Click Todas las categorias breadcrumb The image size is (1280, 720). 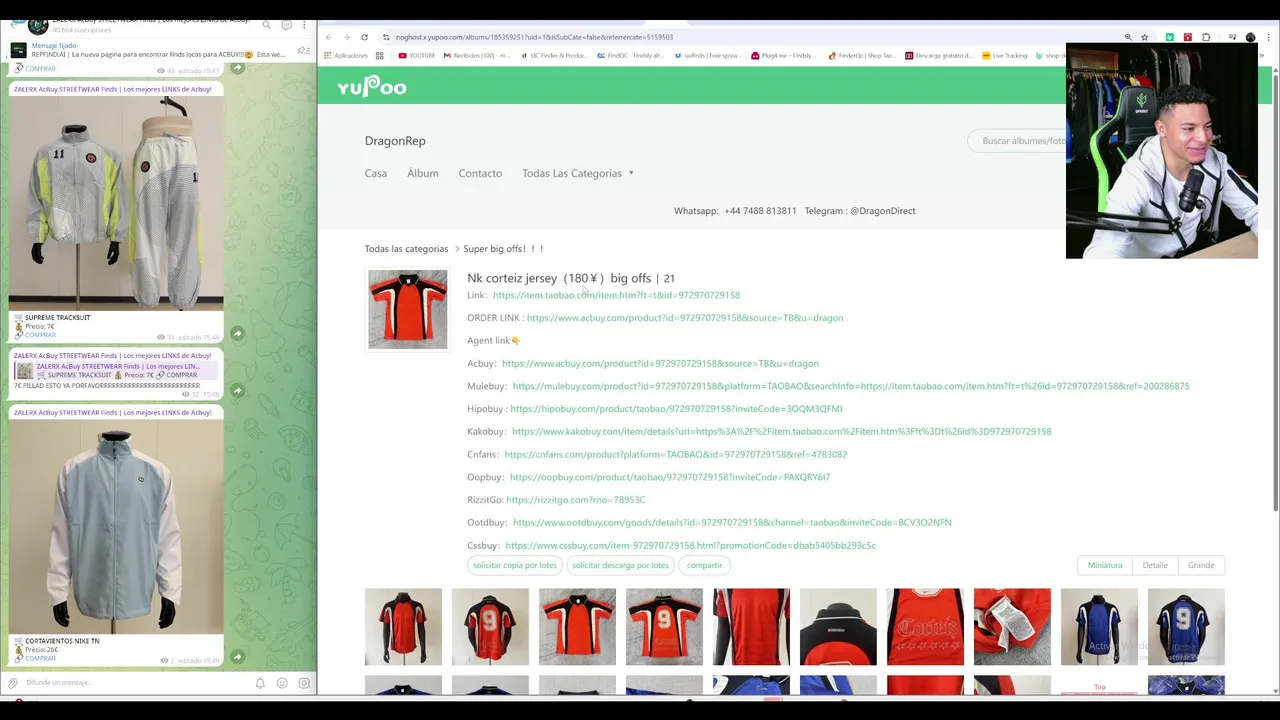(x=406, y=249)
